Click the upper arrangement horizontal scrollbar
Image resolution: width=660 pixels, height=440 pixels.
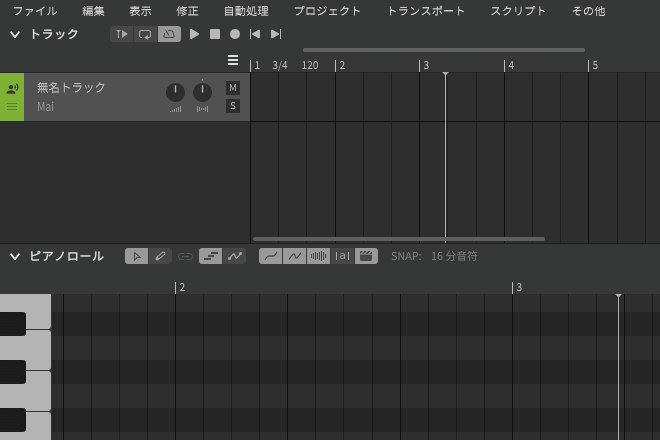click(x=444, y=50)
